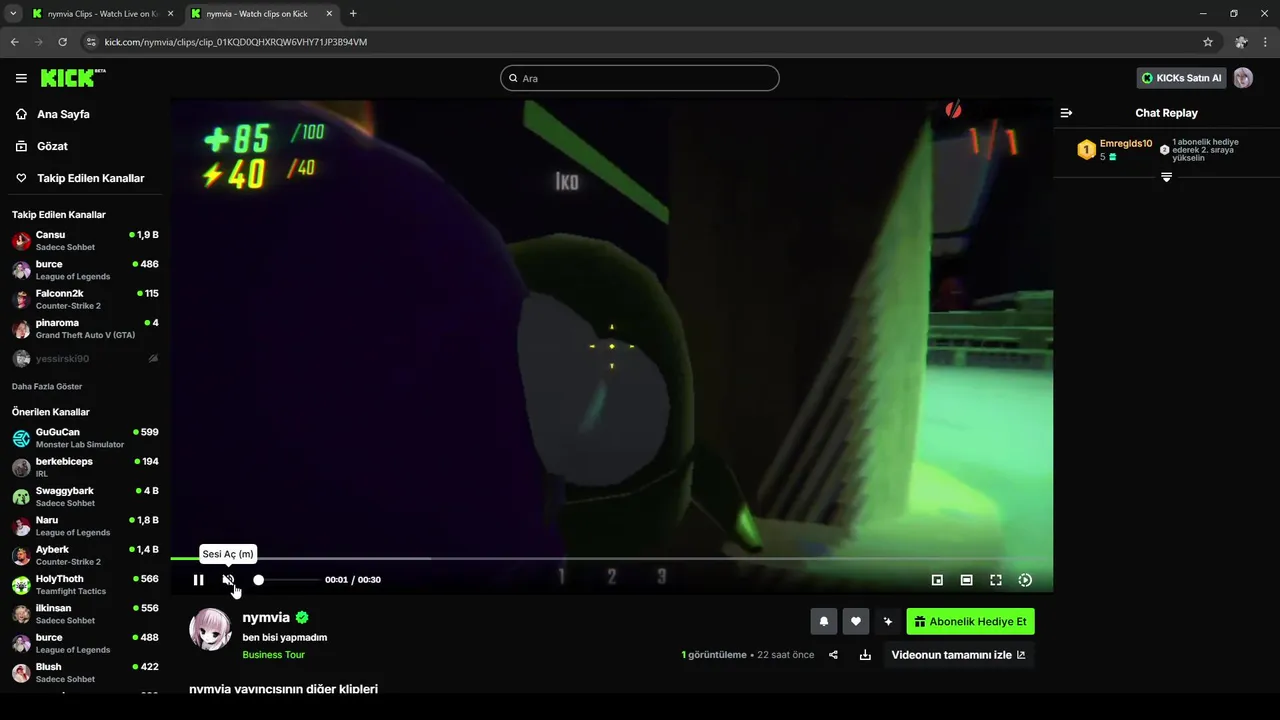
Task: Click the nymvia channel name
Action: click(x=266, y=618)
